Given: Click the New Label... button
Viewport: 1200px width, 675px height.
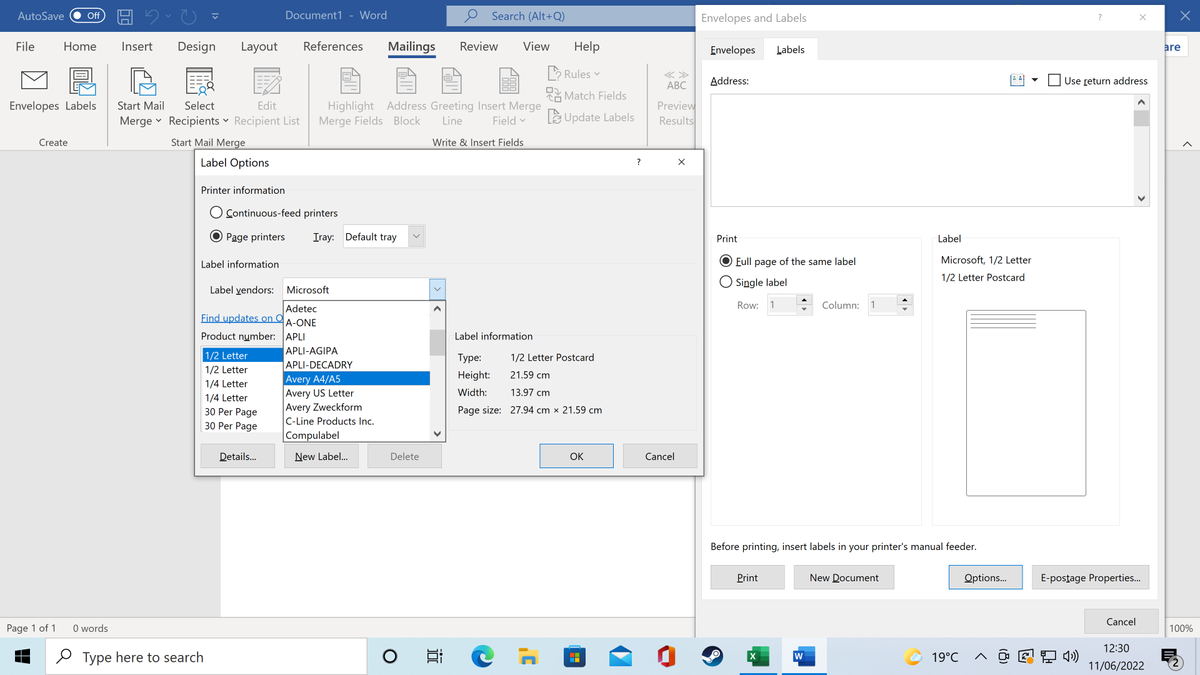Looking at the screenshot, I should pos(321,457).
